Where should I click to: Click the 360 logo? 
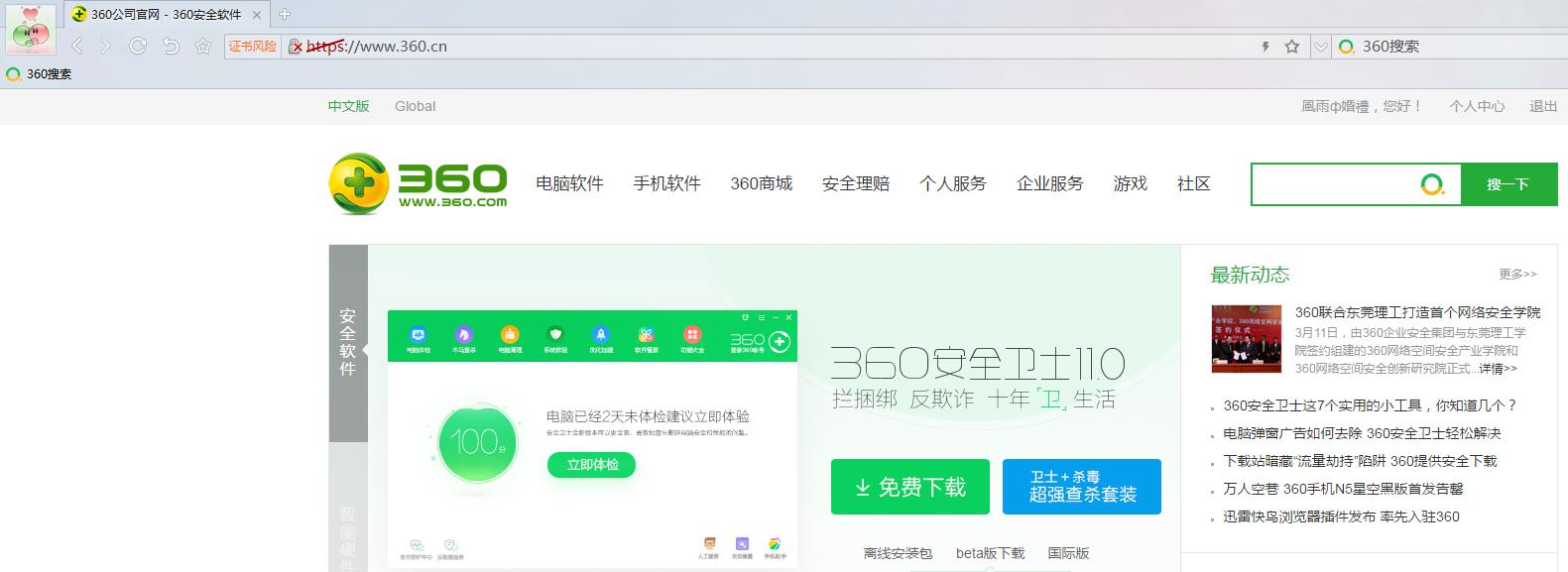click(x=418, y=184)
